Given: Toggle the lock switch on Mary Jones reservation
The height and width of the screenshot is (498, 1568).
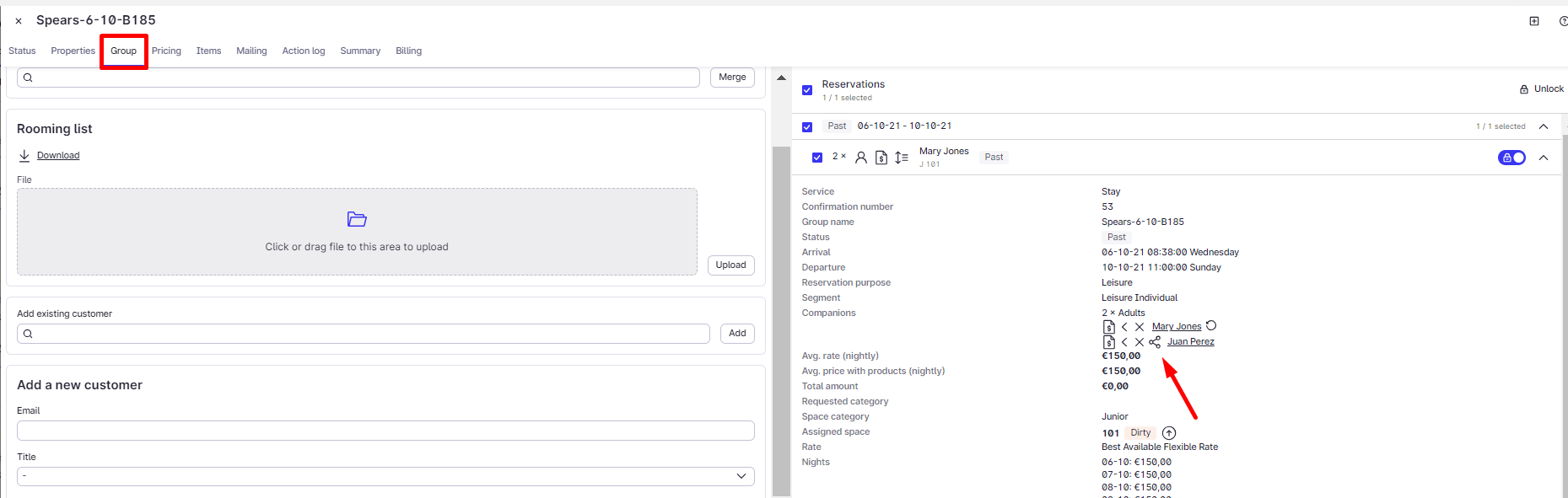Looking at the screenshot, I should 1511,158.
